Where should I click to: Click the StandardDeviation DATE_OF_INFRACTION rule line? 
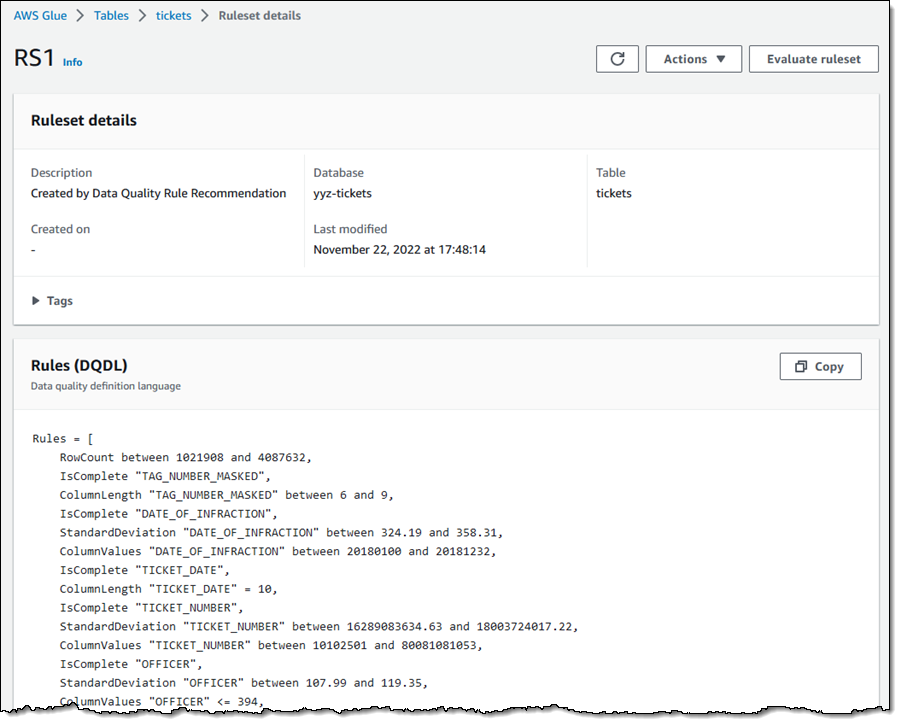point(281,533)
